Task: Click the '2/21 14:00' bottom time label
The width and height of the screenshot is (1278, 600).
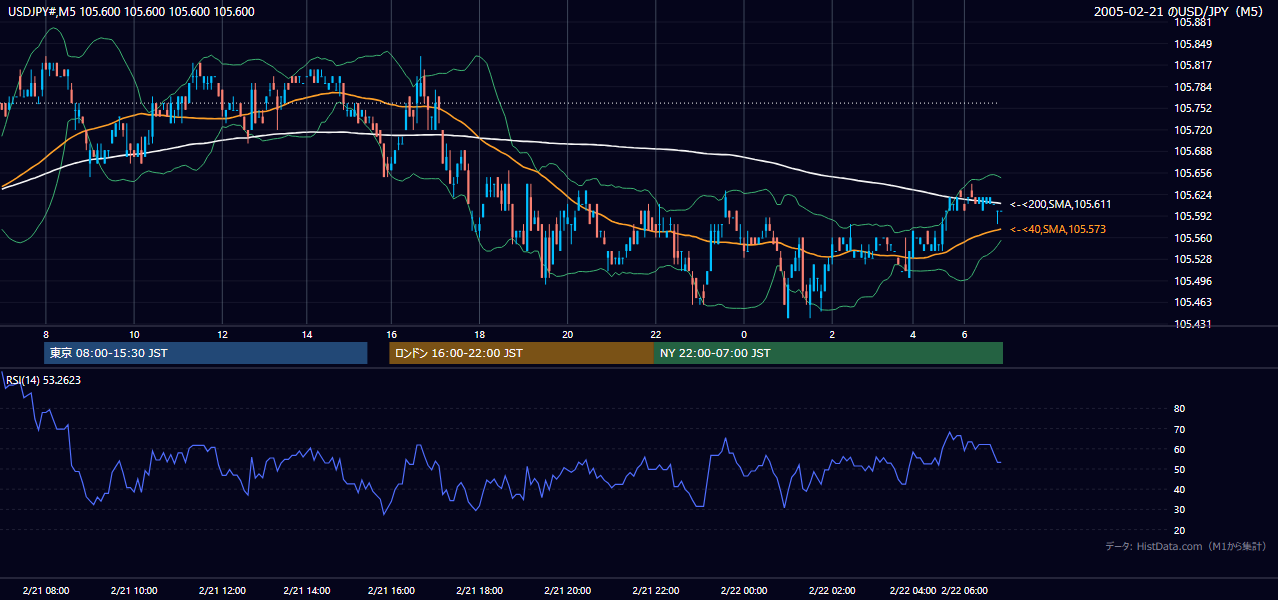Action: [308, 590]
